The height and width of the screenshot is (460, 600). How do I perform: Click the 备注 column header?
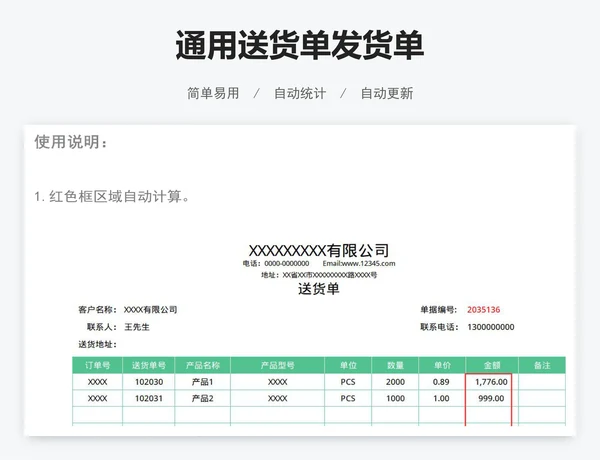click(542, 365)
